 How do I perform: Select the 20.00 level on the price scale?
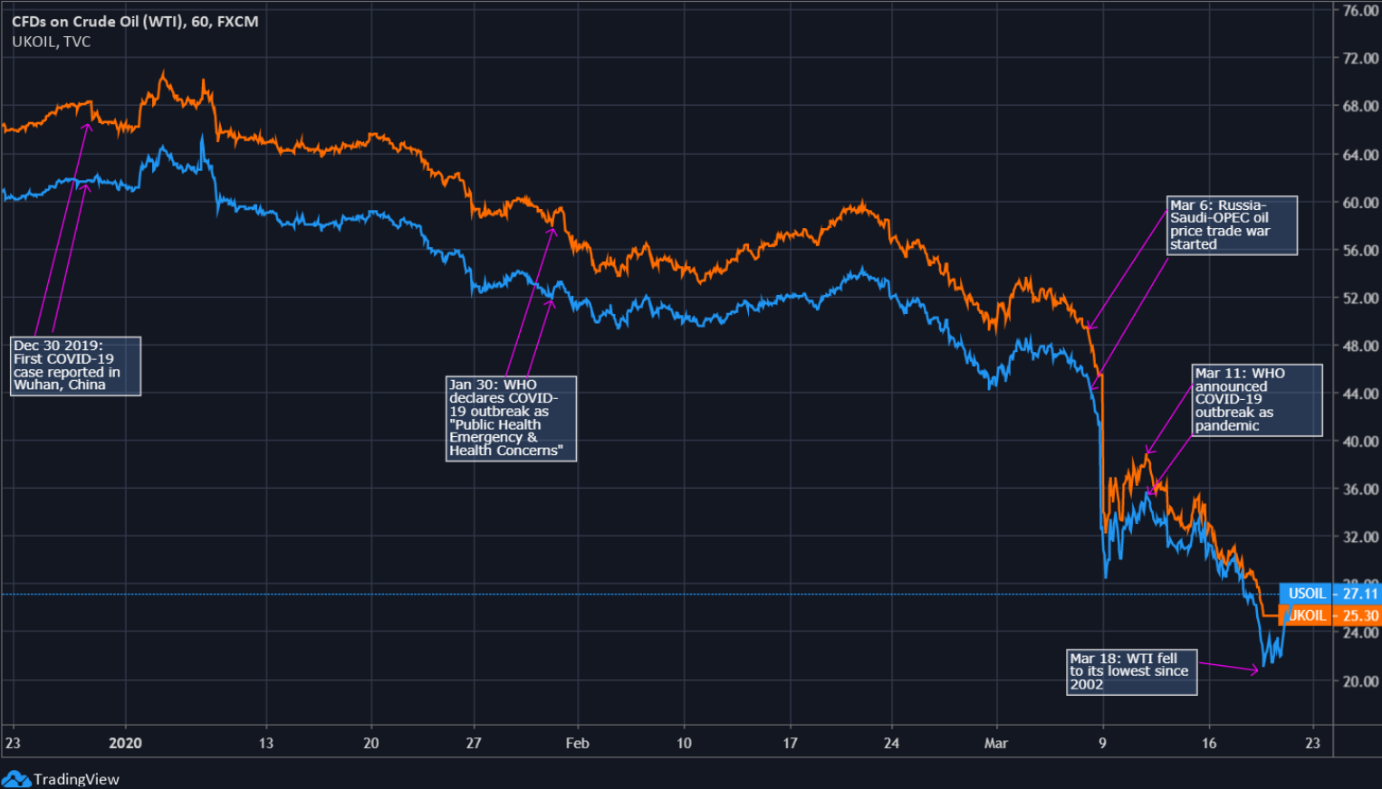(x=1360, y=681)
